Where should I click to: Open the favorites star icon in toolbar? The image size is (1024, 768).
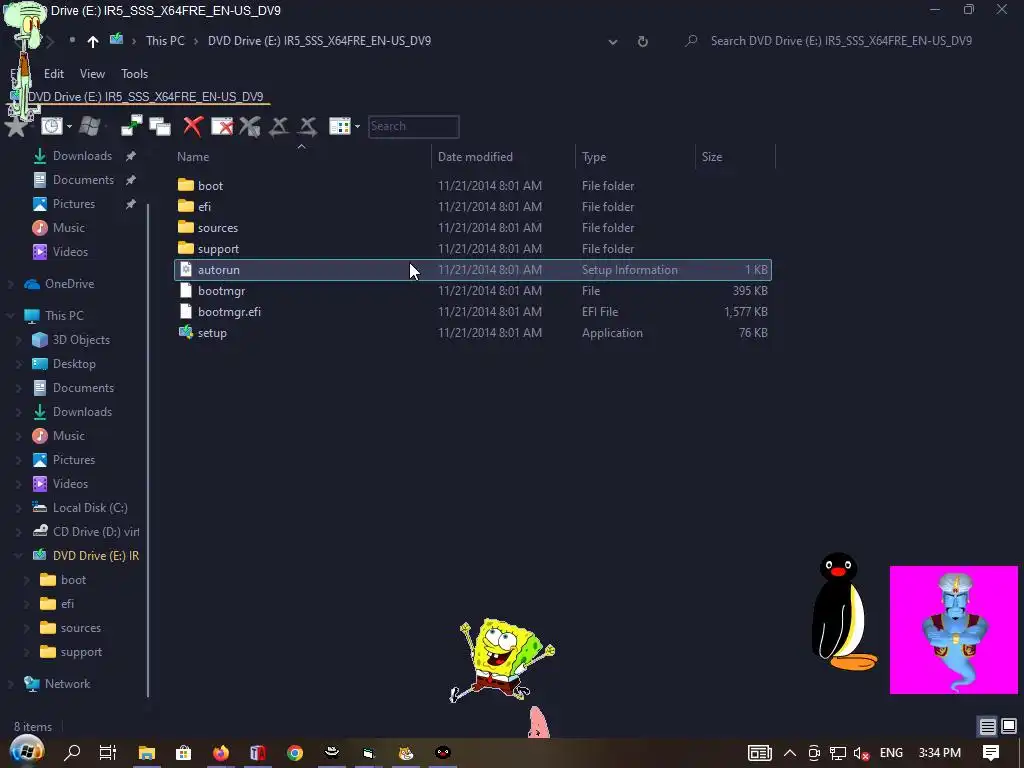pos(16,127)
